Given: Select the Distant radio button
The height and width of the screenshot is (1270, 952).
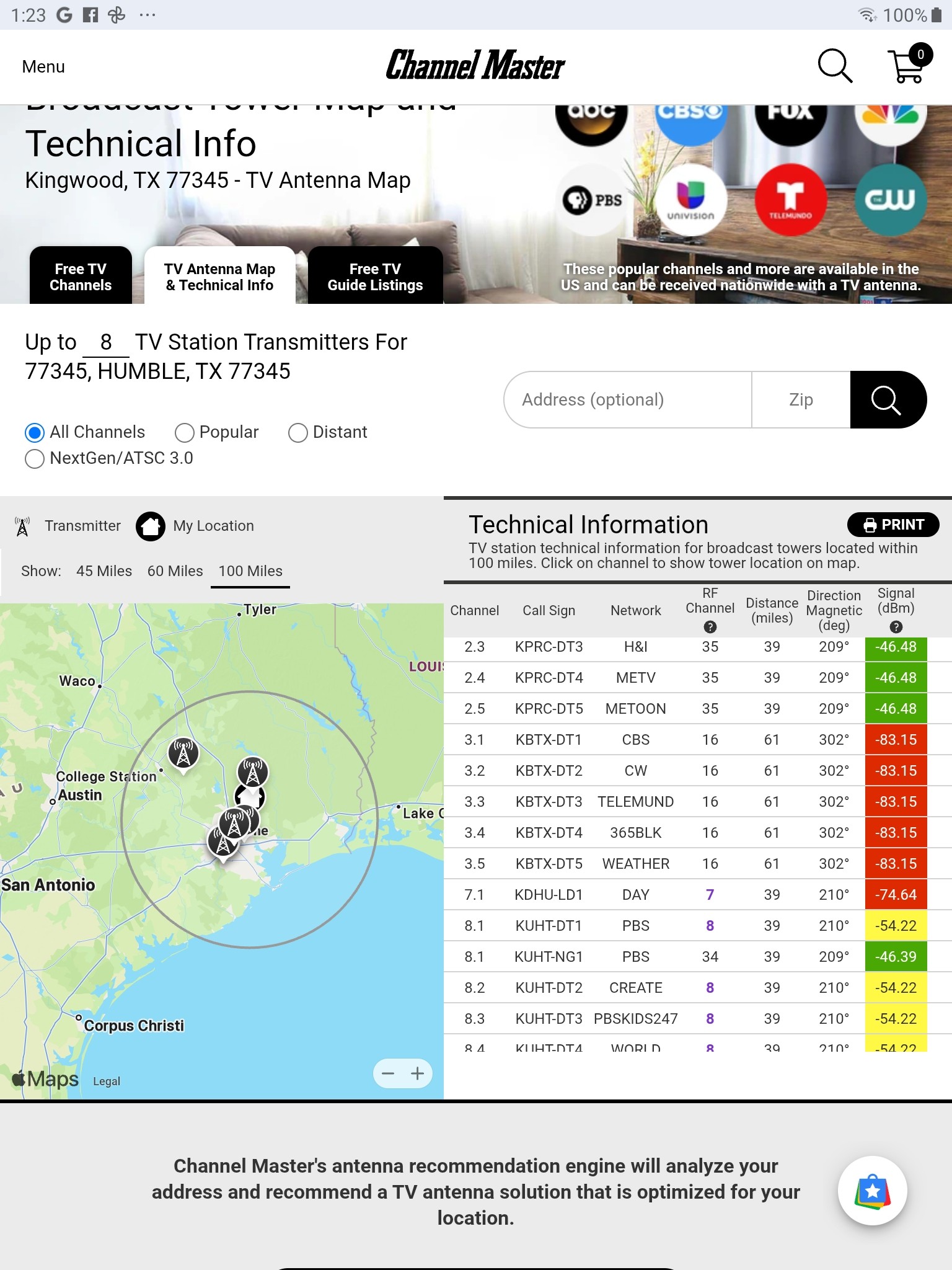Looking at the screenshot, I should pos(298,432).
